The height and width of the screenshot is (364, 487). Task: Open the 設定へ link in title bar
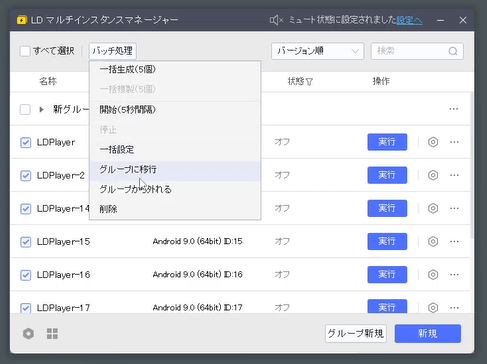409,20
